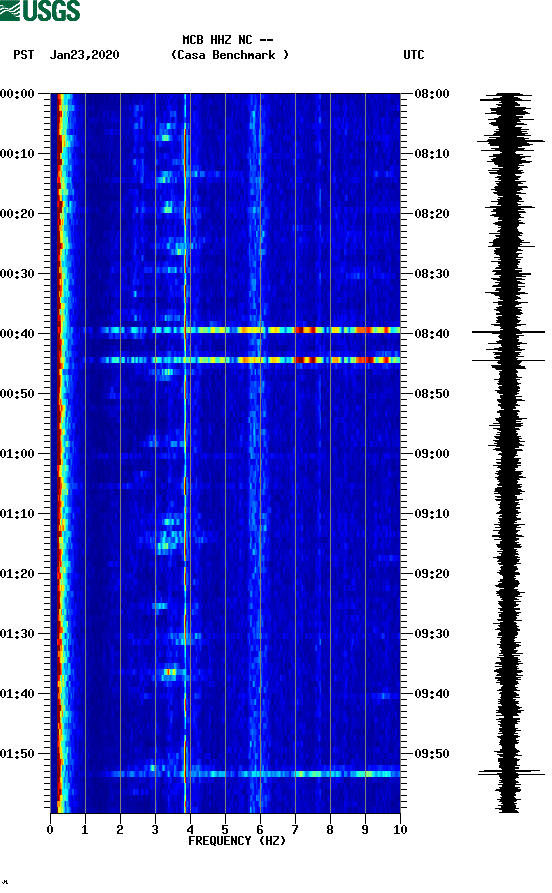Click the '(Casa Benchmark )' subtitle
552x893 pixels.
click(x=230, y=55)
